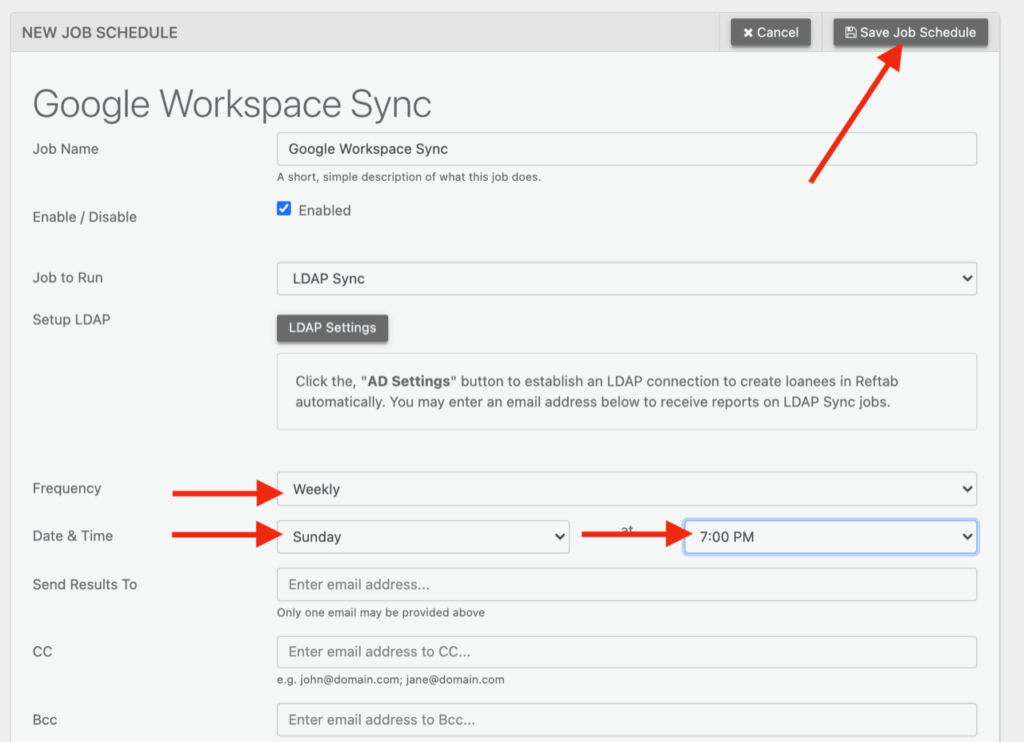Click the chevron arrow on 7:00 PM dropdown
Viewport: 1024px width, 742px height.
(966, 537)
